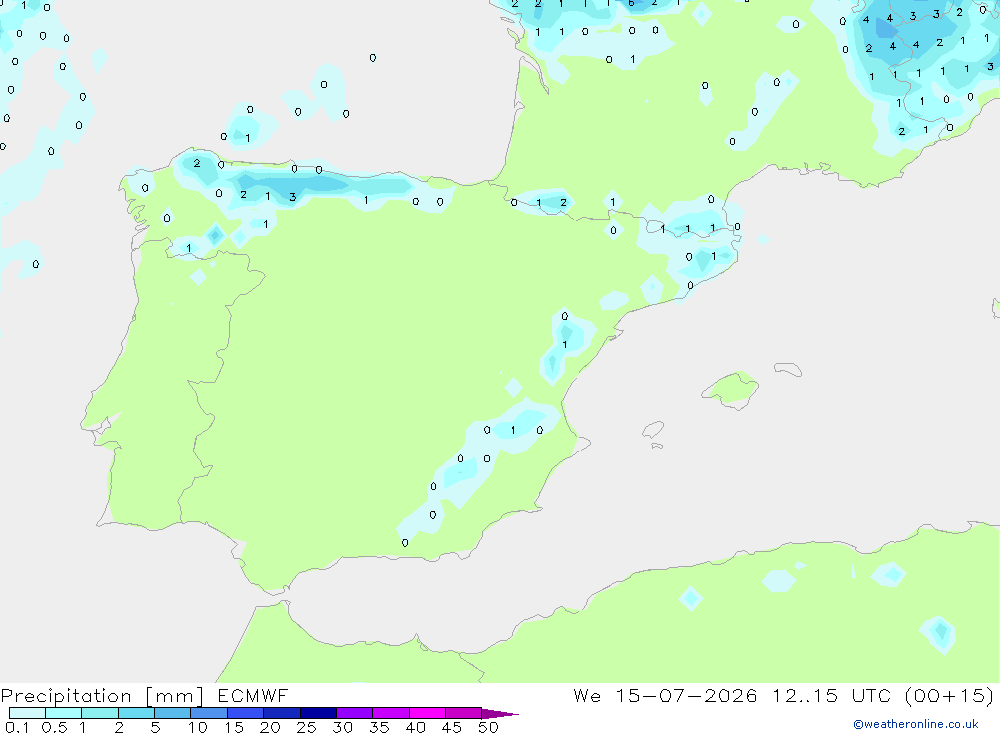Image resolution: width=1000 pixels, height=733 pixels.
Task: Click the '[mm]' unit label
Action: point(174,696)
